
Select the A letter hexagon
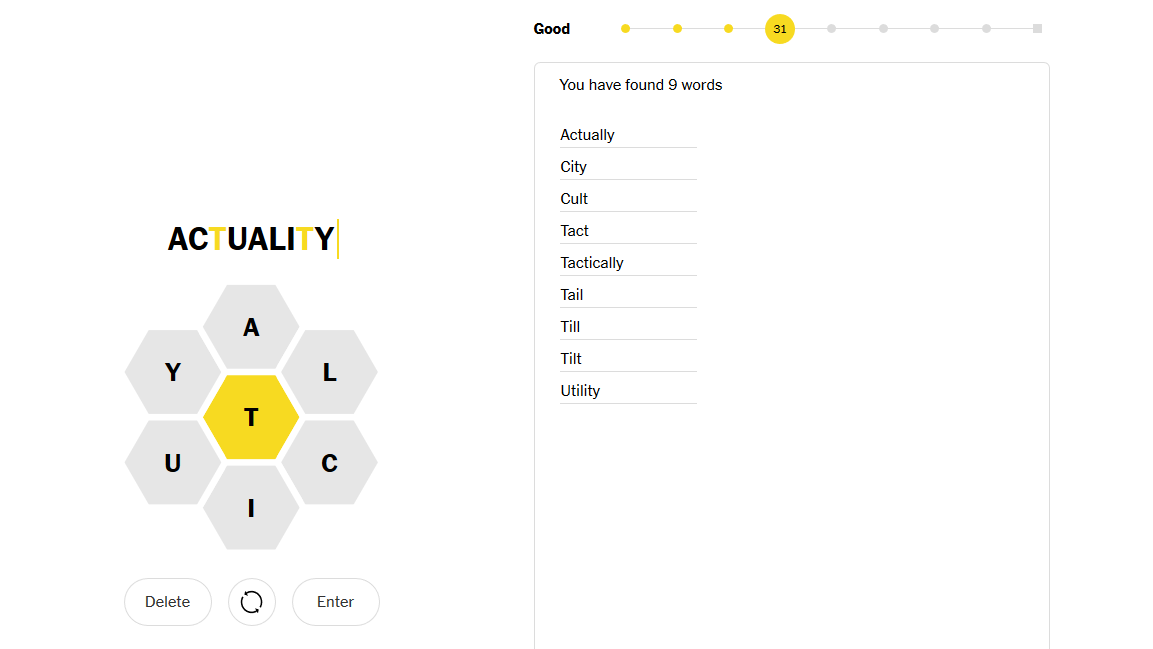[251, 327]
